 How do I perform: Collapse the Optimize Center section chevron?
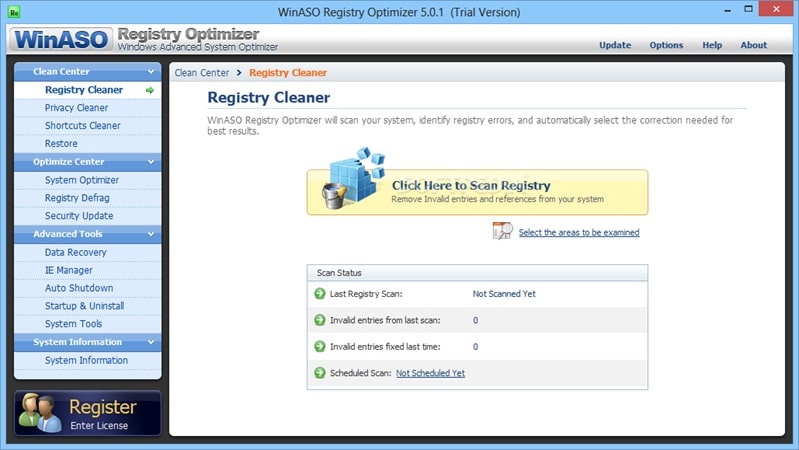coord(151,162)
